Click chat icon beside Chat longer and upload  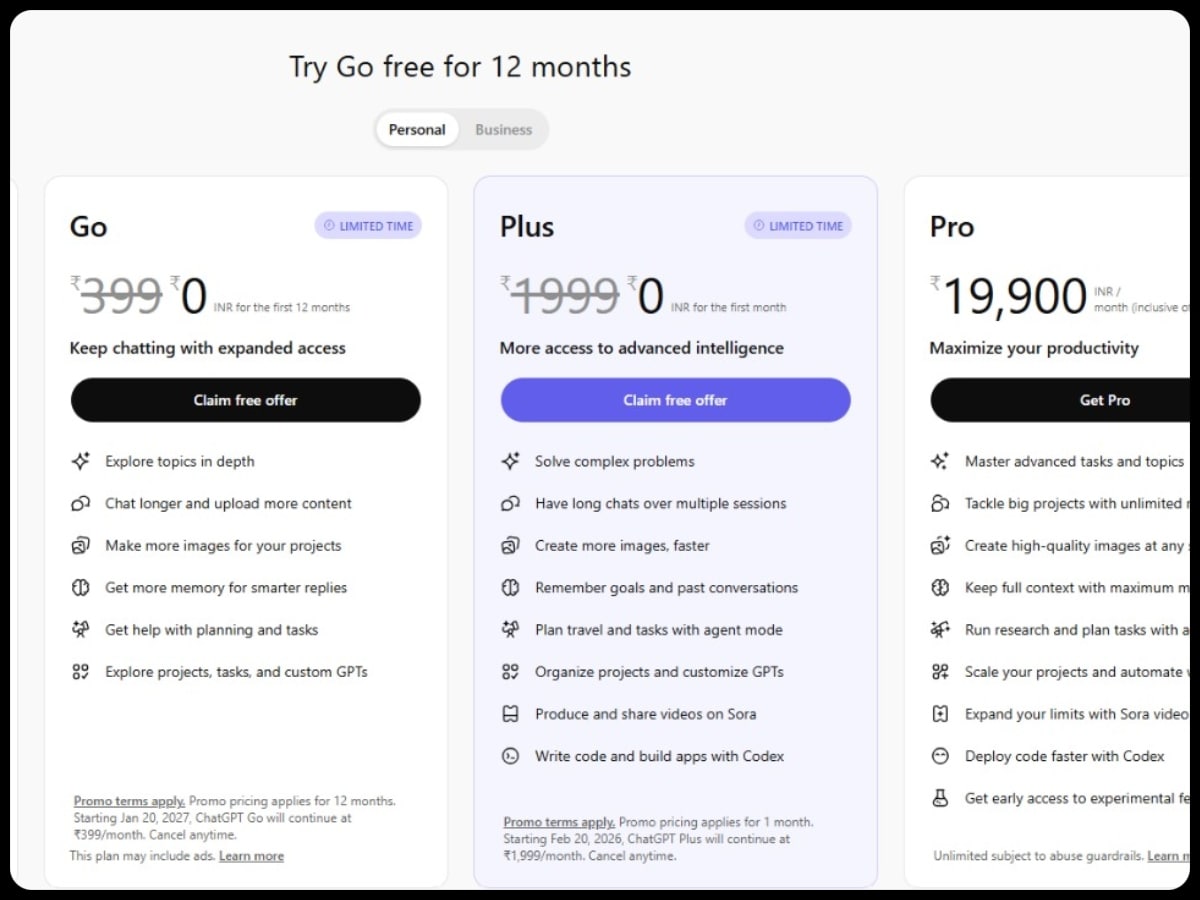coord(81,503)
